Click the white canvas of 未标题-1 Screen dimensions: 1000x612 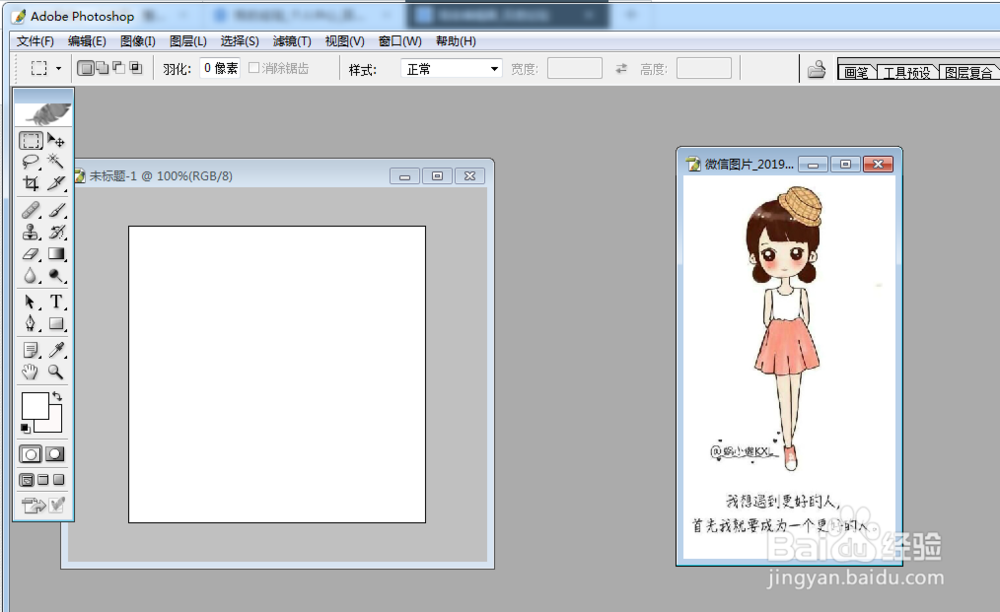pyautogui.click(x=277, y=374)
